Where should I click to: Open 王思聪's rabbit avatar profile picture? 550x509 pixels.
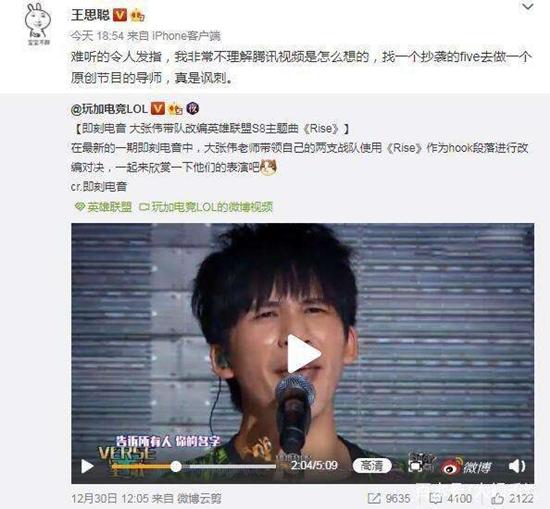point(38,24)
